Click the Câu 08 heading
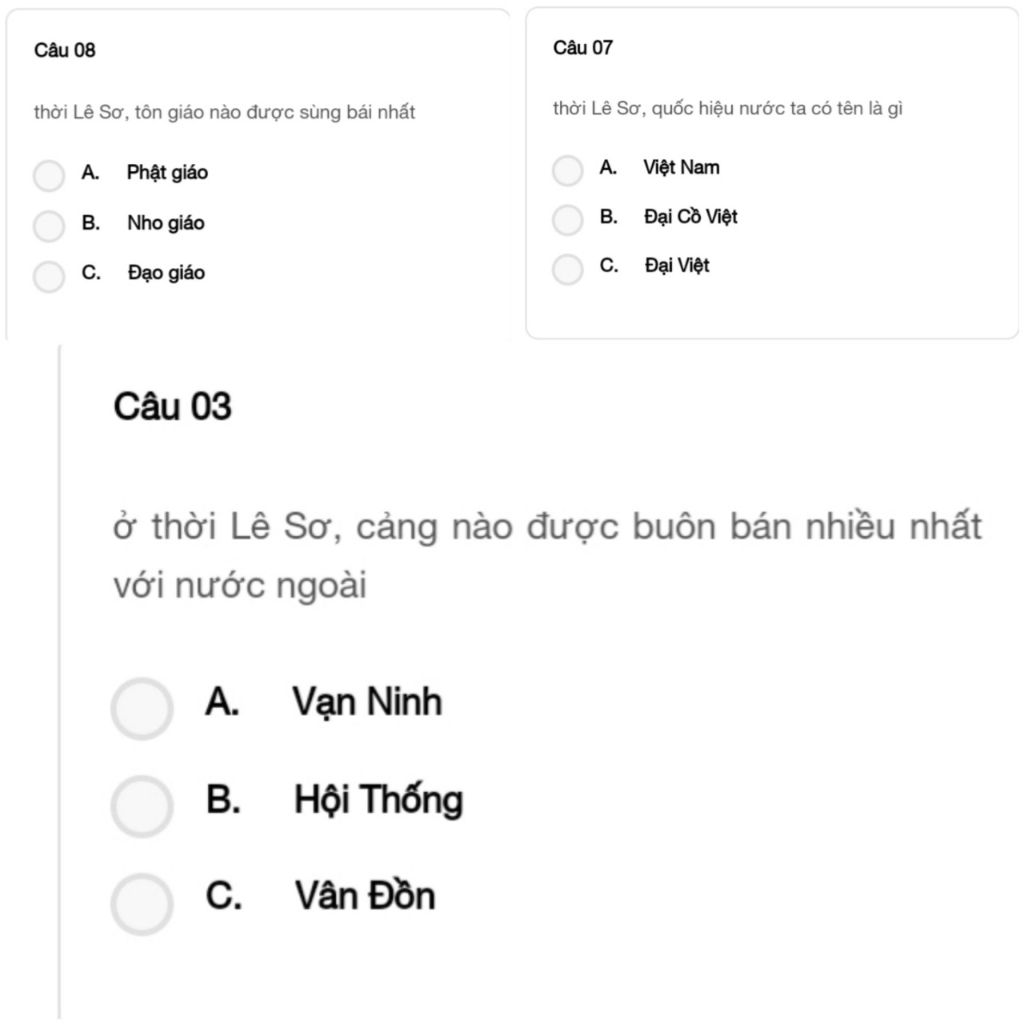Viewport: 1024px width, 1024px height. tap(65, 50)
